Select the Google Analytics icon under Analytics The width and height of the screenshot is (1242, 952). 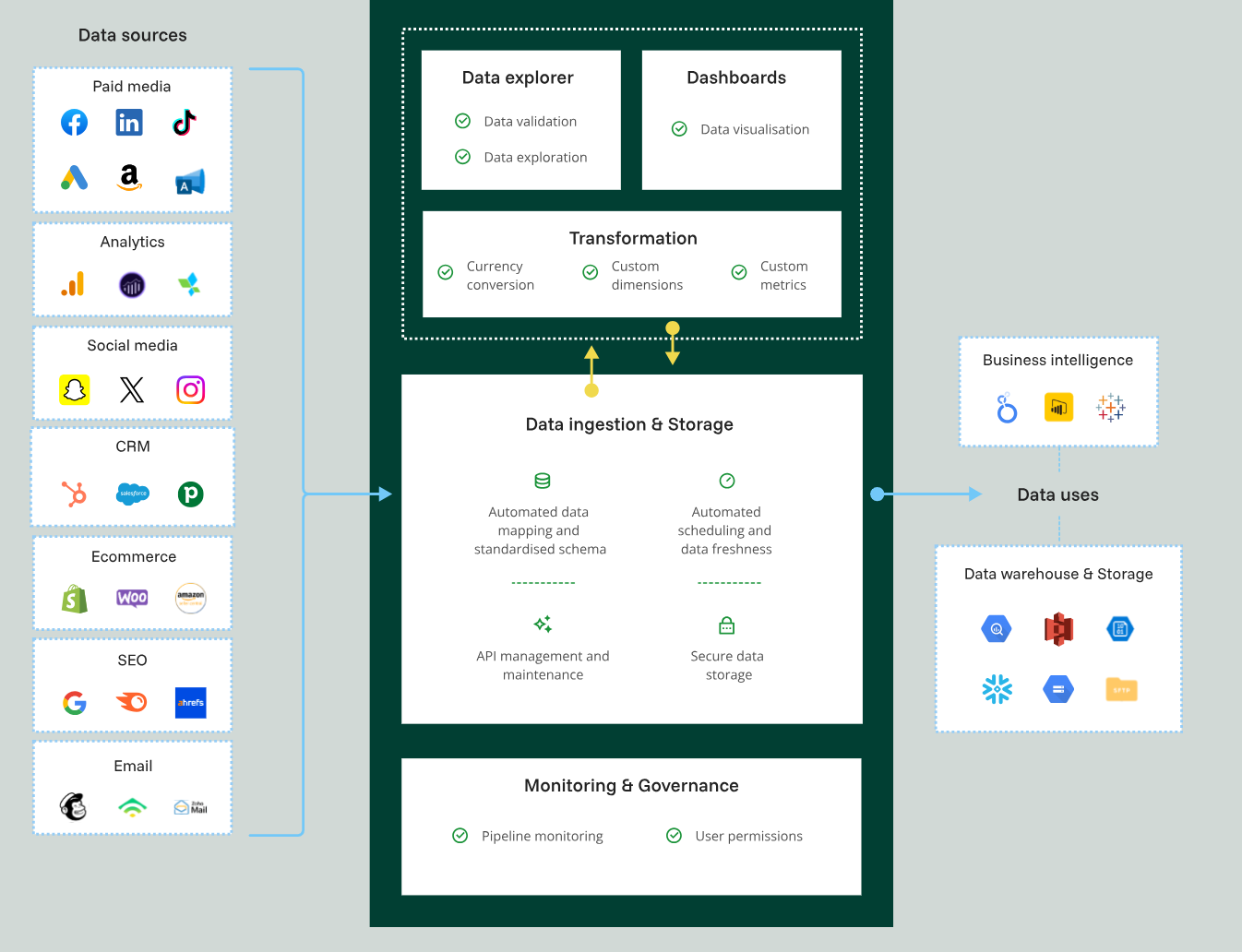click(x=72, y=285)
